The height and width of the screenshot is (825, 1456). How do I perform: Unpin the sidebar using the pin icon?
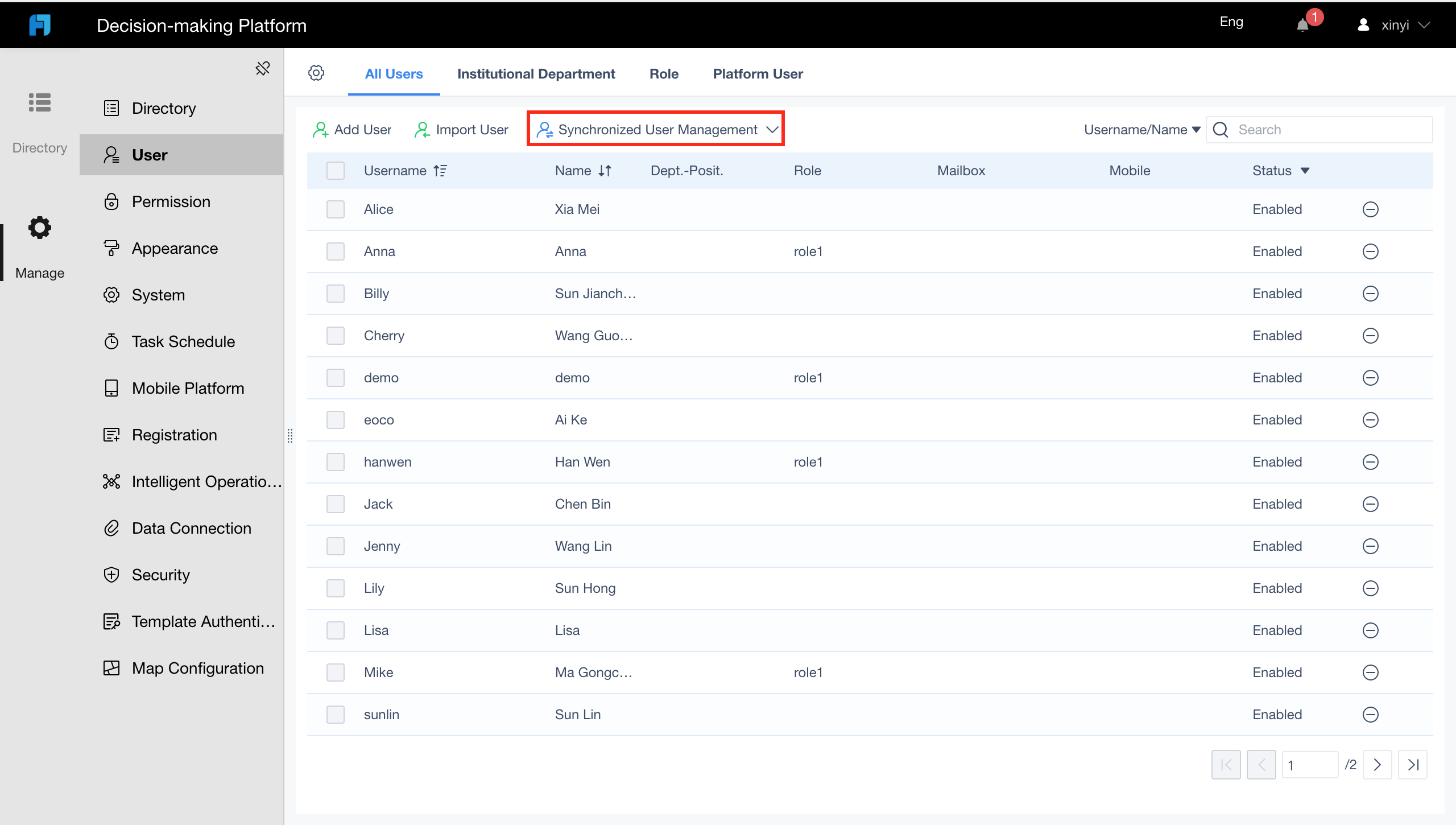[x=263, y=68]
